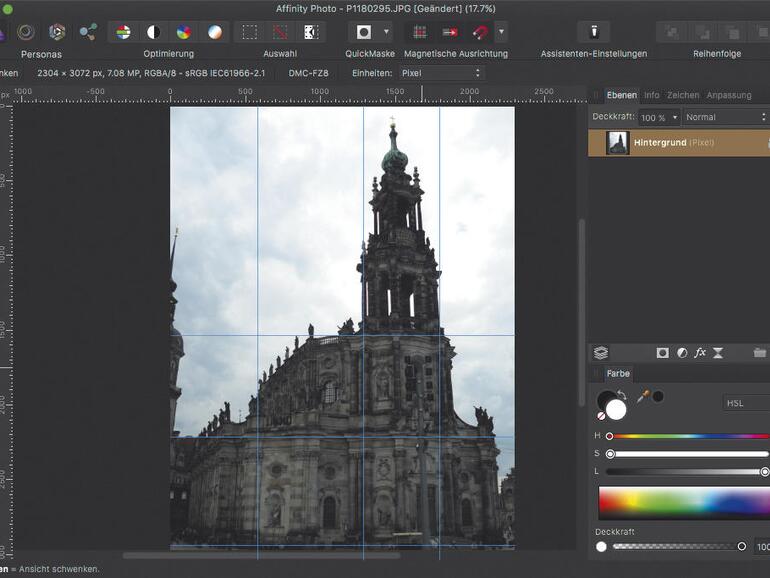Screen dimensions: 770x578
Task: Toggle Magnetische Ausrichtung magnet icon
Action: pos(480,32)
